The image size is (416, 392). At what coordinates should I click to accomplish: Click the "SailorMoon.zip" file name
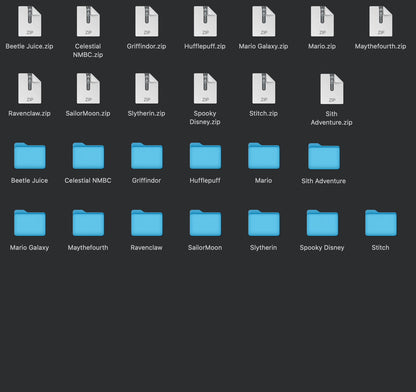point(88,113)
